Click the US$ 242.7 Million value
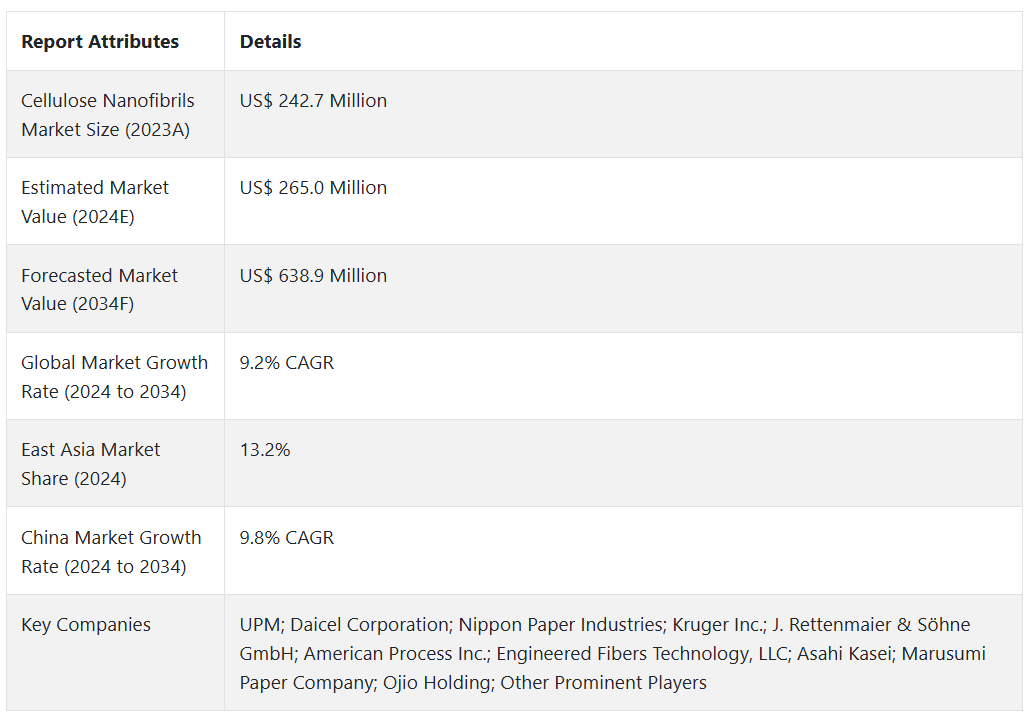 tap(313, 101)
